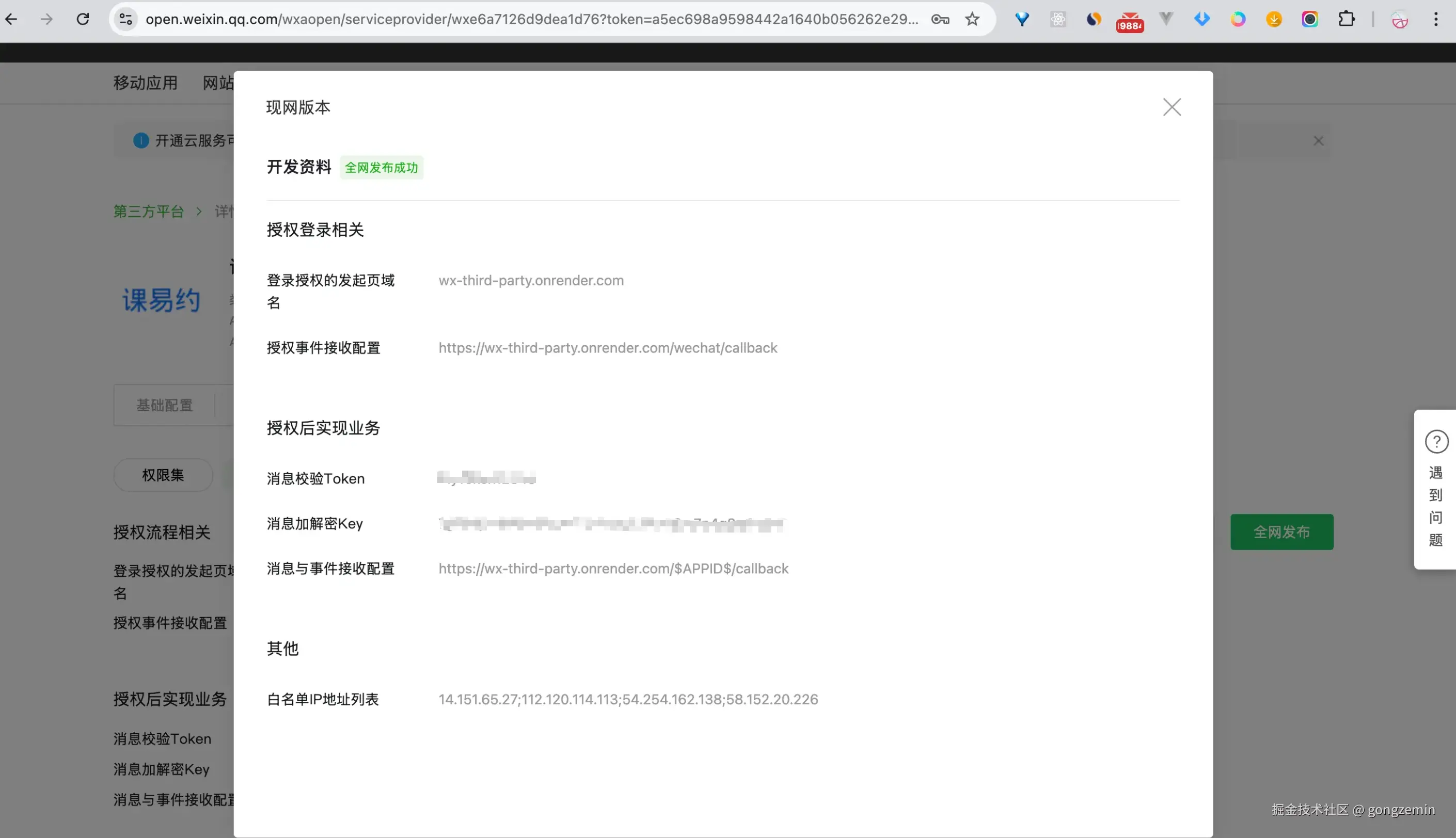
Task: Reload the current page
Action: coord(83,20)
